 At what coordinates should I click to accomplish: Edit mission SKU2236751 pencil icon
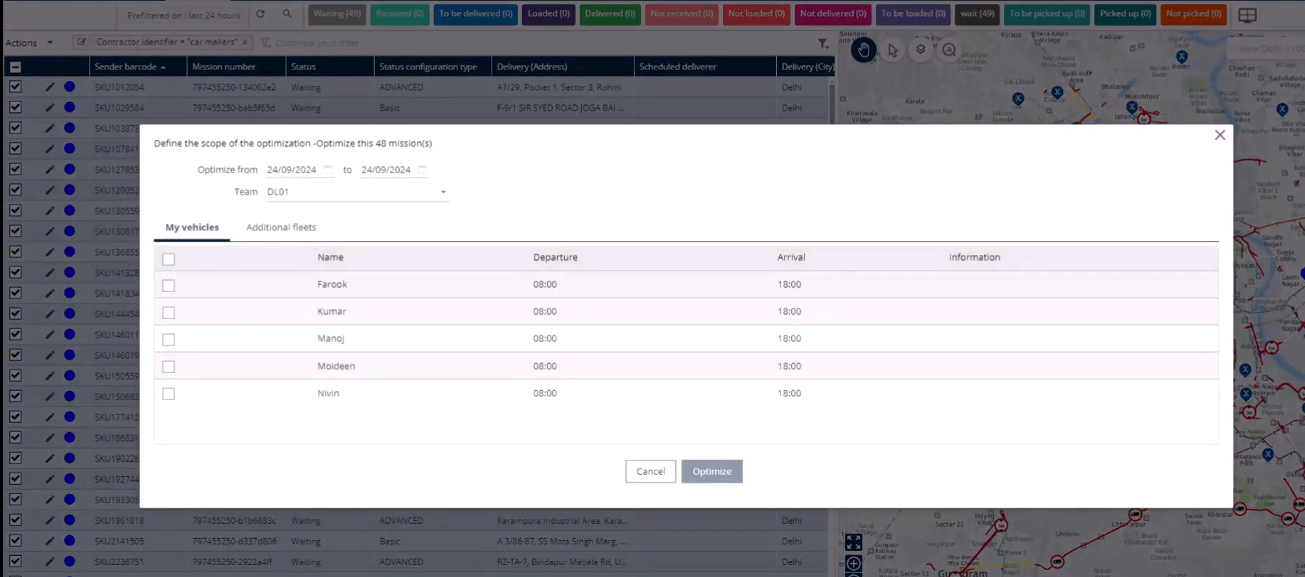pos(50,562)
